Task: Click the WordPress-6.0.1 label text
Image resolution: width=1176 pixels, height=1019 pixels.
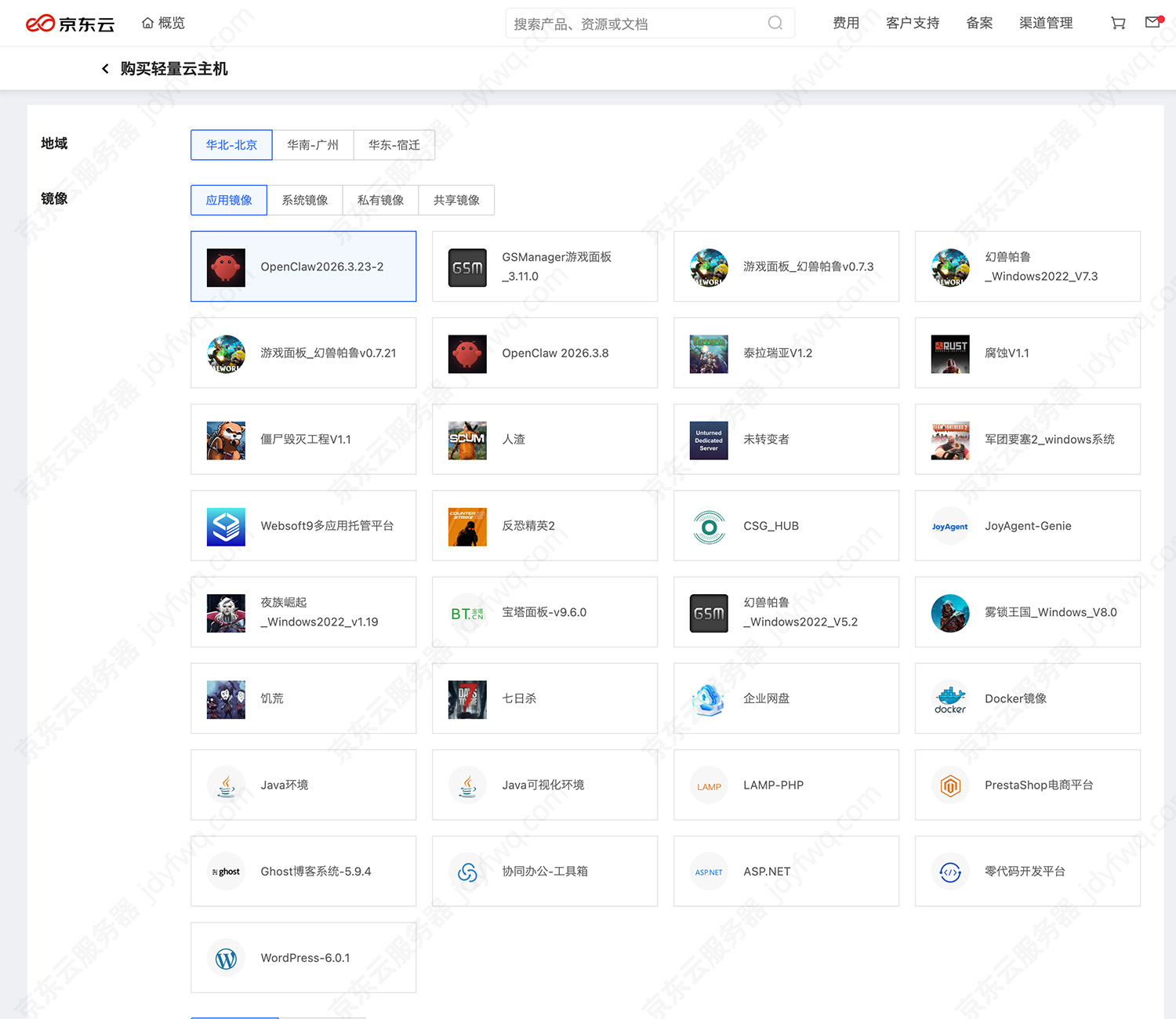Action: coord(305,958)
